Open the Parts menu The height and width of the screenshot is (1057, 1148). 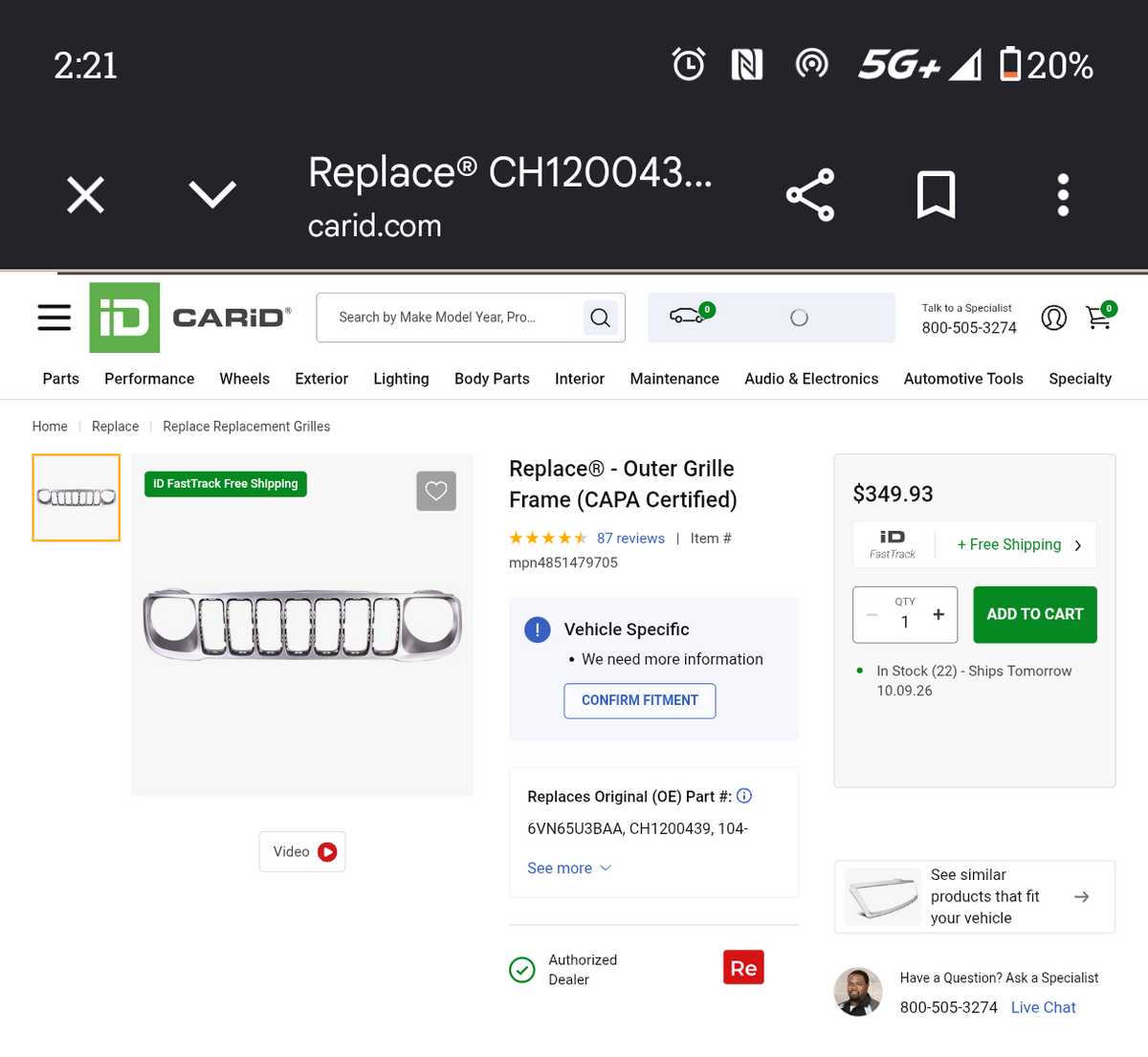(61, 379)
